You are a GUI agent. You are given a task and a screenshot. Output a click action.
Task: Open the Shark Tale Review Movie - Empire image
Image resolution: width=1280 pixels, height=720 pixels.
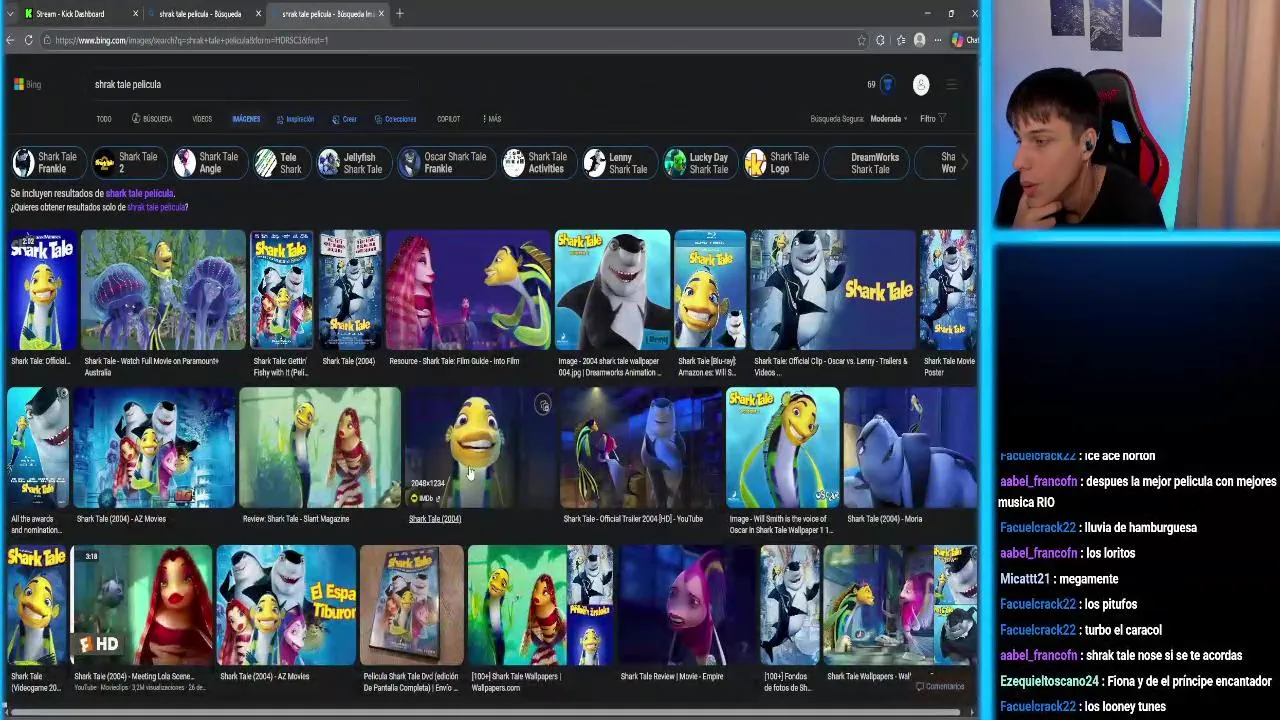coord(687,605)
